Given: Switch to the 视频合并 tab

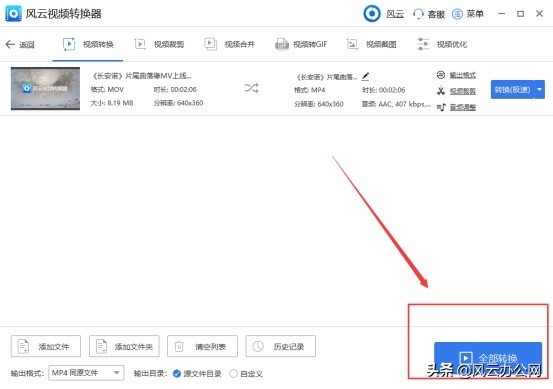Looking at the screenshot, I should click(x=230, y=44).
